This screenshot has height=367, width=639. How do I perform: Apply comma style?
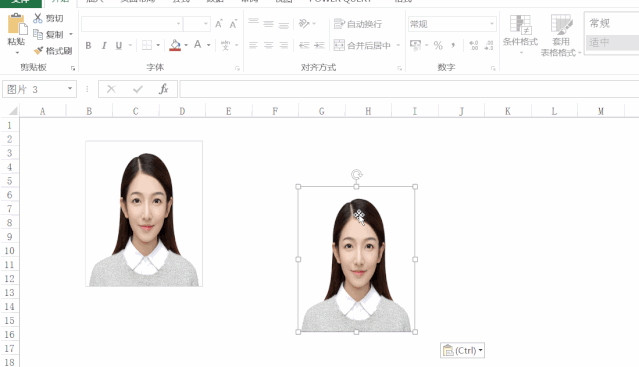click(453, 45)
